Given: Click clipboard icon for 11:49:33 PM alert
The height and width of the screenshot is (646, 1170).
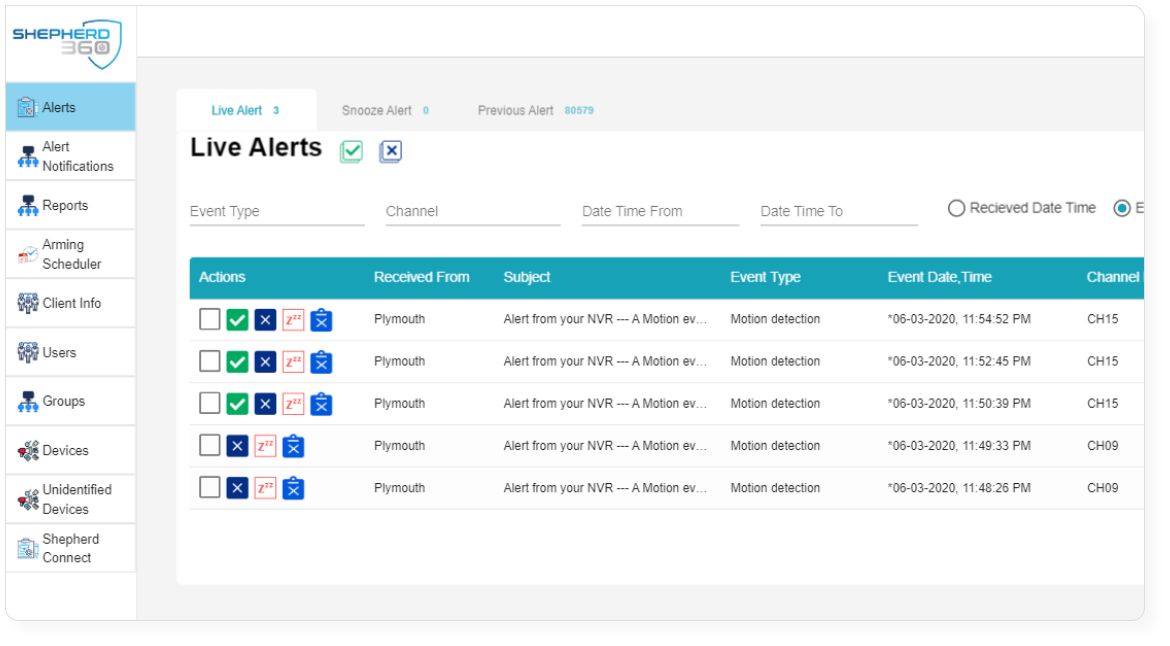Looking at the screenshot, I should (x=293, y=446).
